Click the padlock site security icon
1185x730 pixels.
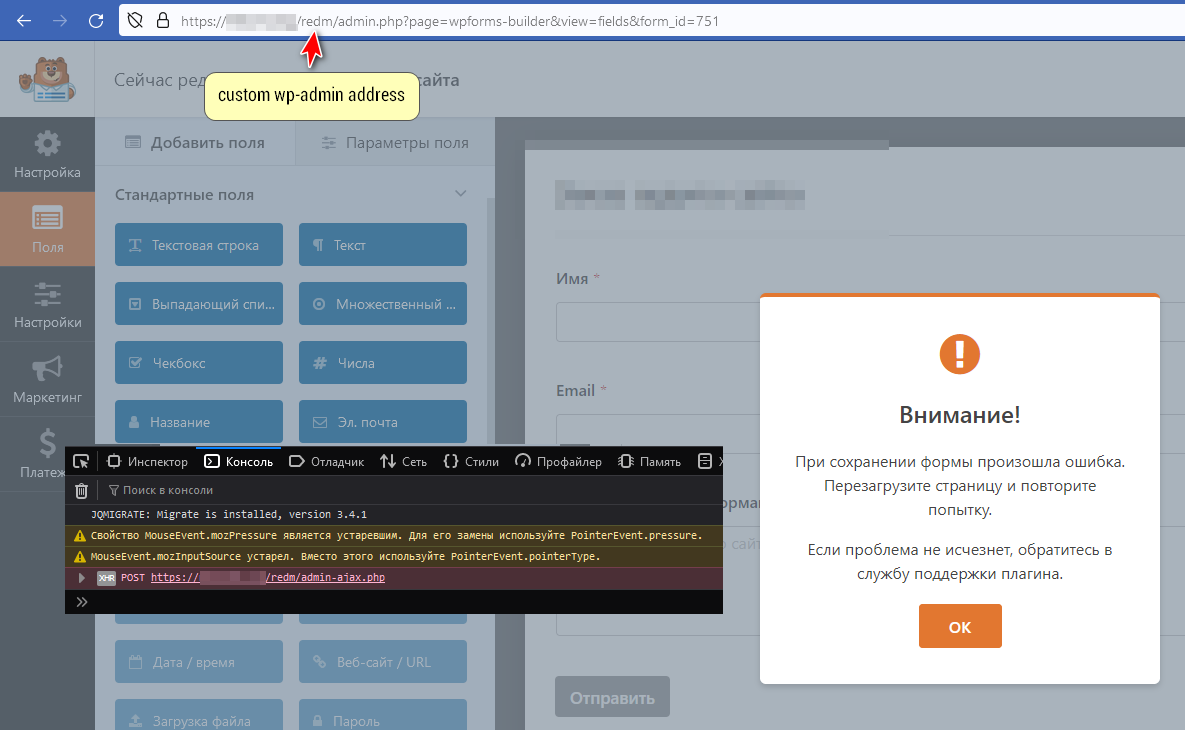coord(163,21)
